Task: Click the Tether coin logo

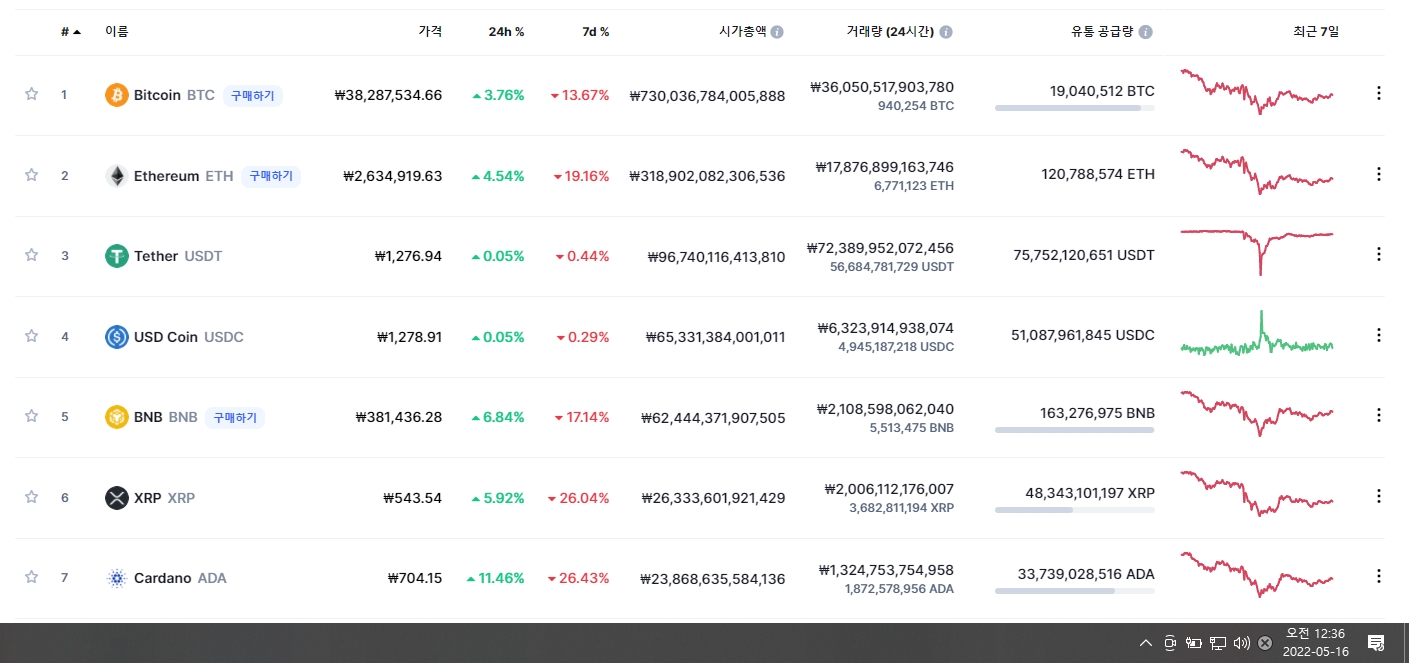Action: tap(117, 256)
